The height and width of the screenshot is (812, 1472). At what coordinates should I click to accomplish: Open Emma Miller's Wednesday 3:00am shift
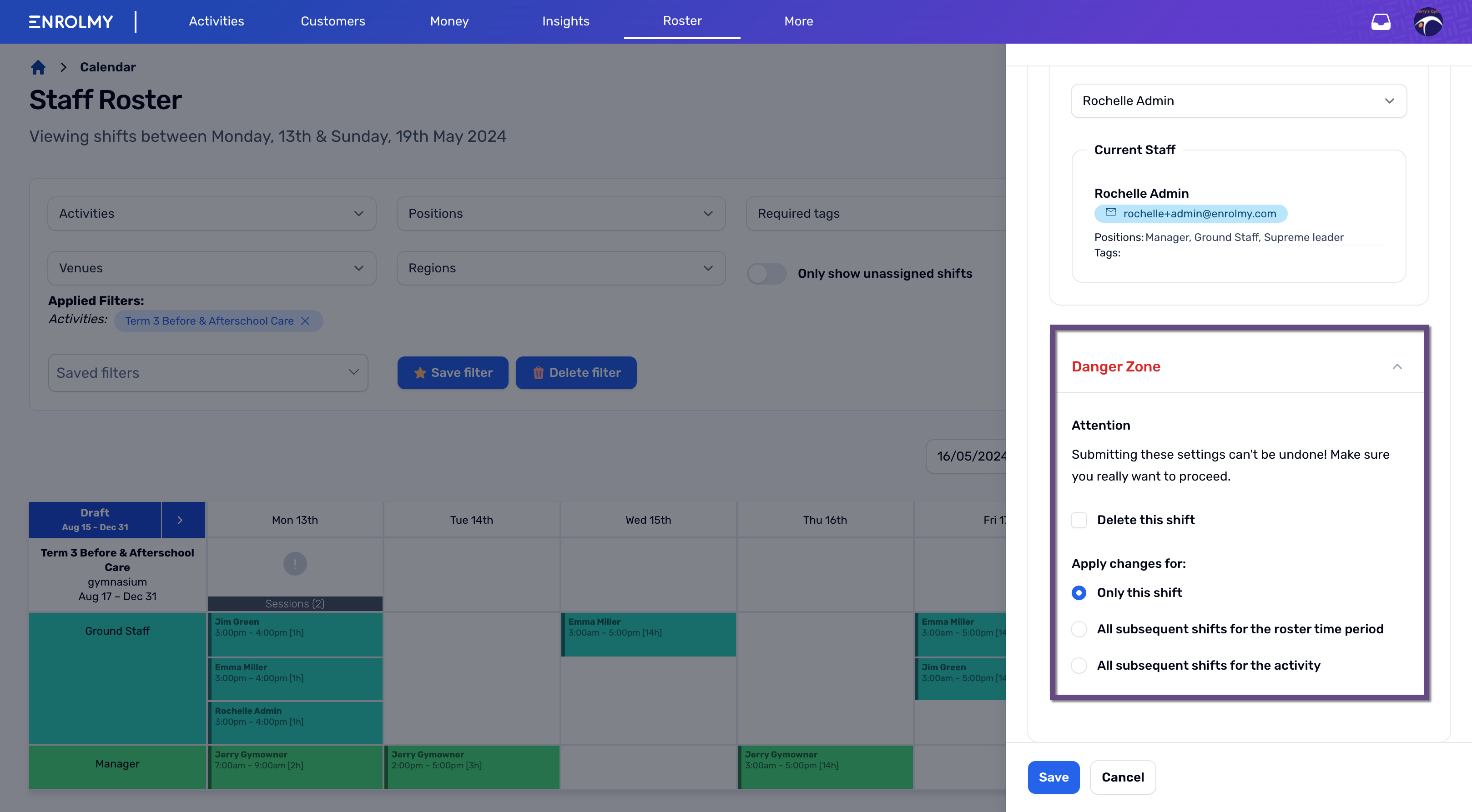tap(648, 634)
